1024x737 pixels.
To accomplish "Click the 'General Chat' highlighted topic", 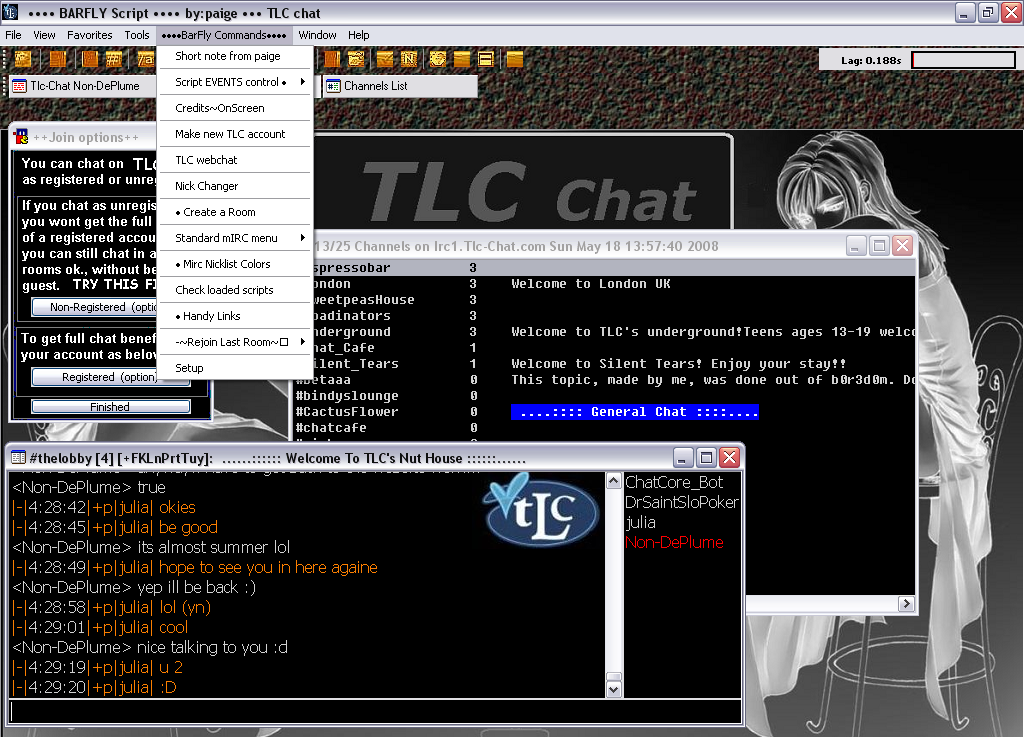I will click(635, 412).
